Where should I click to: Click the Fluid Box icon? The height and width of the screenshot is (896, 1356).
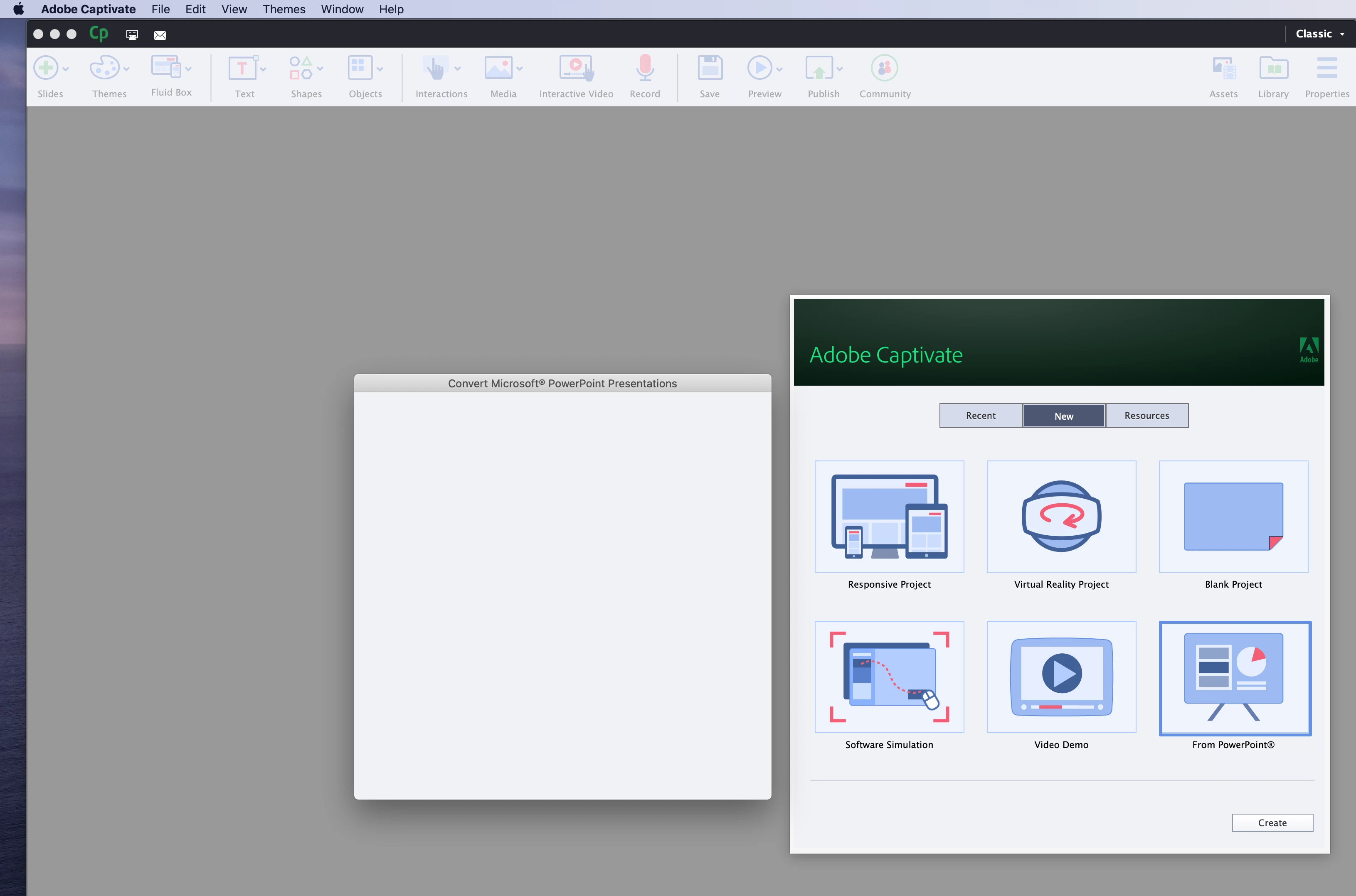tap(166, 67)
